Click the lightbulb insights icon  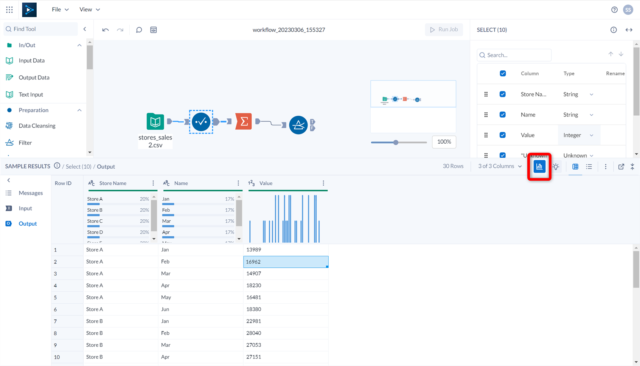coord(556,166)
